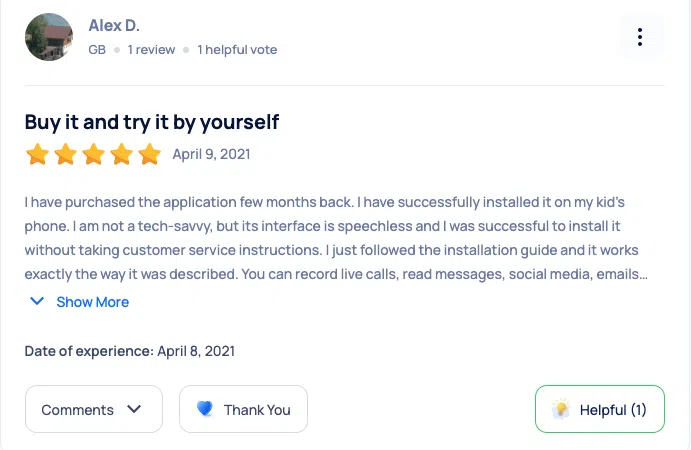Expand review with Show More link
The height and width of the screenshot is (450, 691).
pyautogui.click(x=92, y=302)
